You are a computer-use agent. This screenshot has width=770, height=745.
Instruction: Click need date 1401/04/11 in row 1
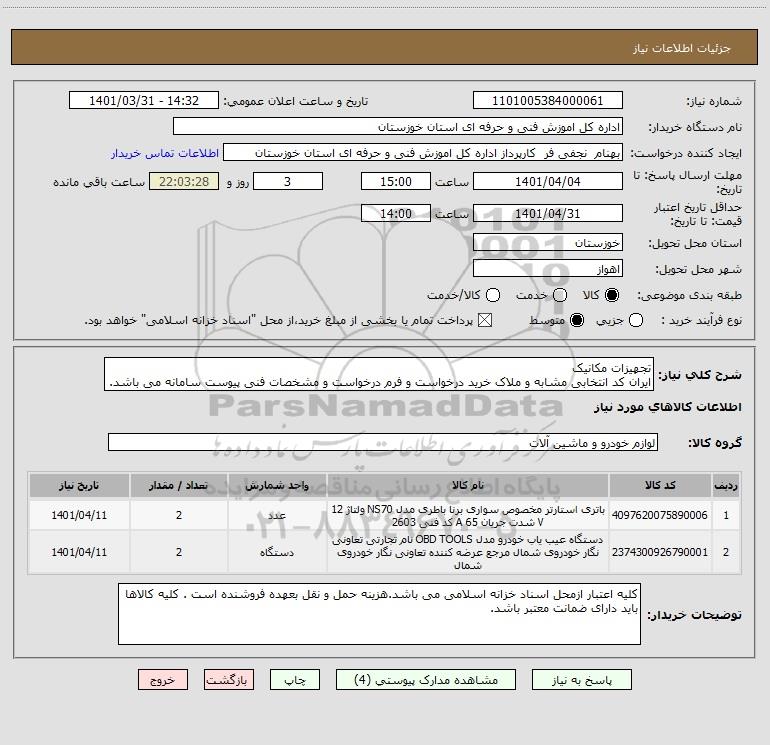tap(79, 515)
